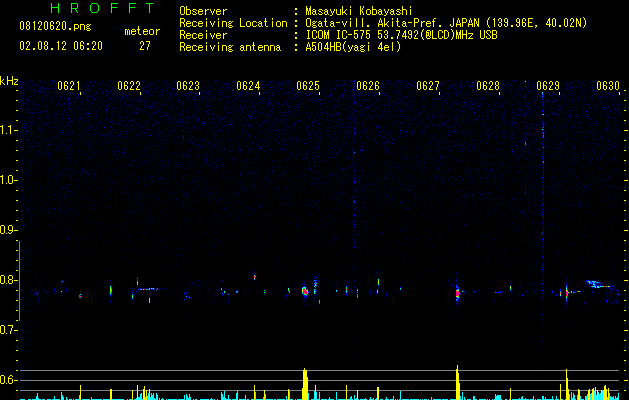Click the date stamp 02.08.12 06:20
The image size is (629, 400).
[61, 46]
